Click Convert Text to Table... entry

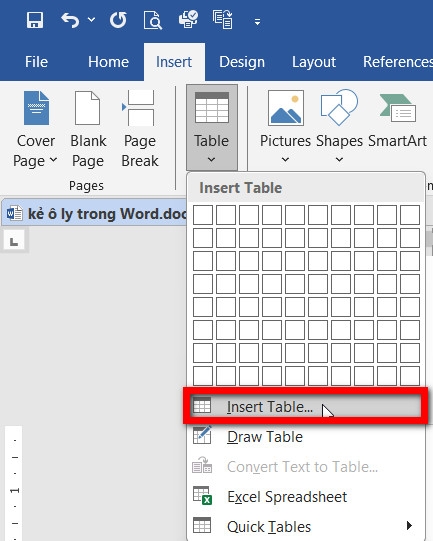tap(306, 467)
